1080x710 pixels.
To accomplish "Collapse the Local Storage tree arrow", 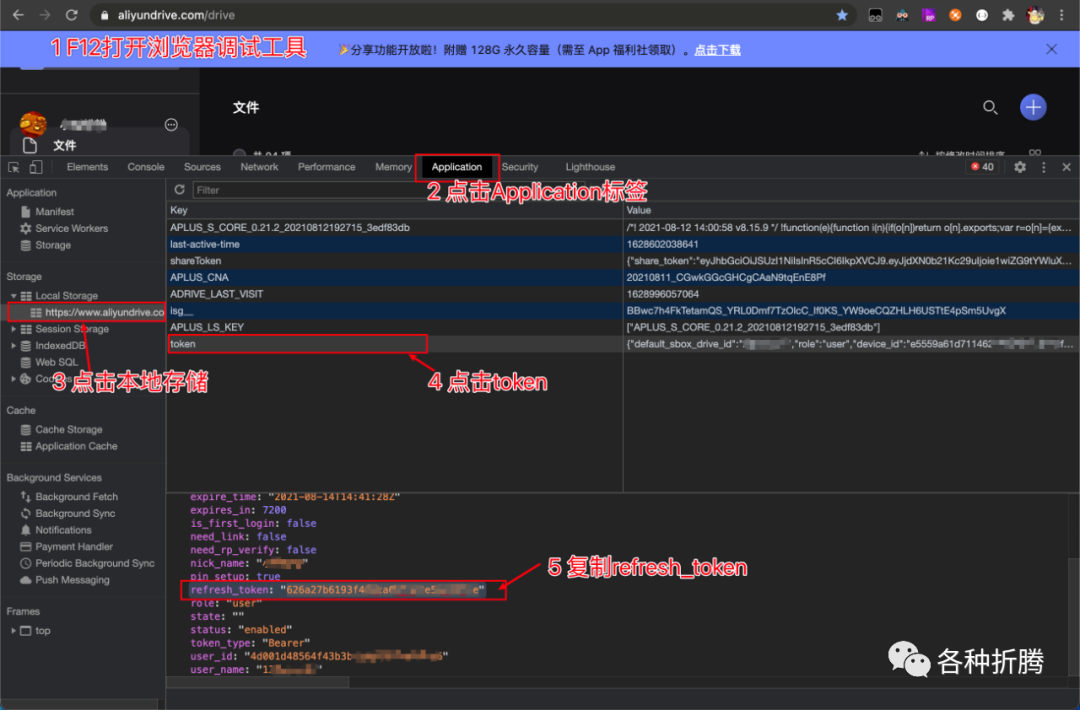I will pos(13,295).
